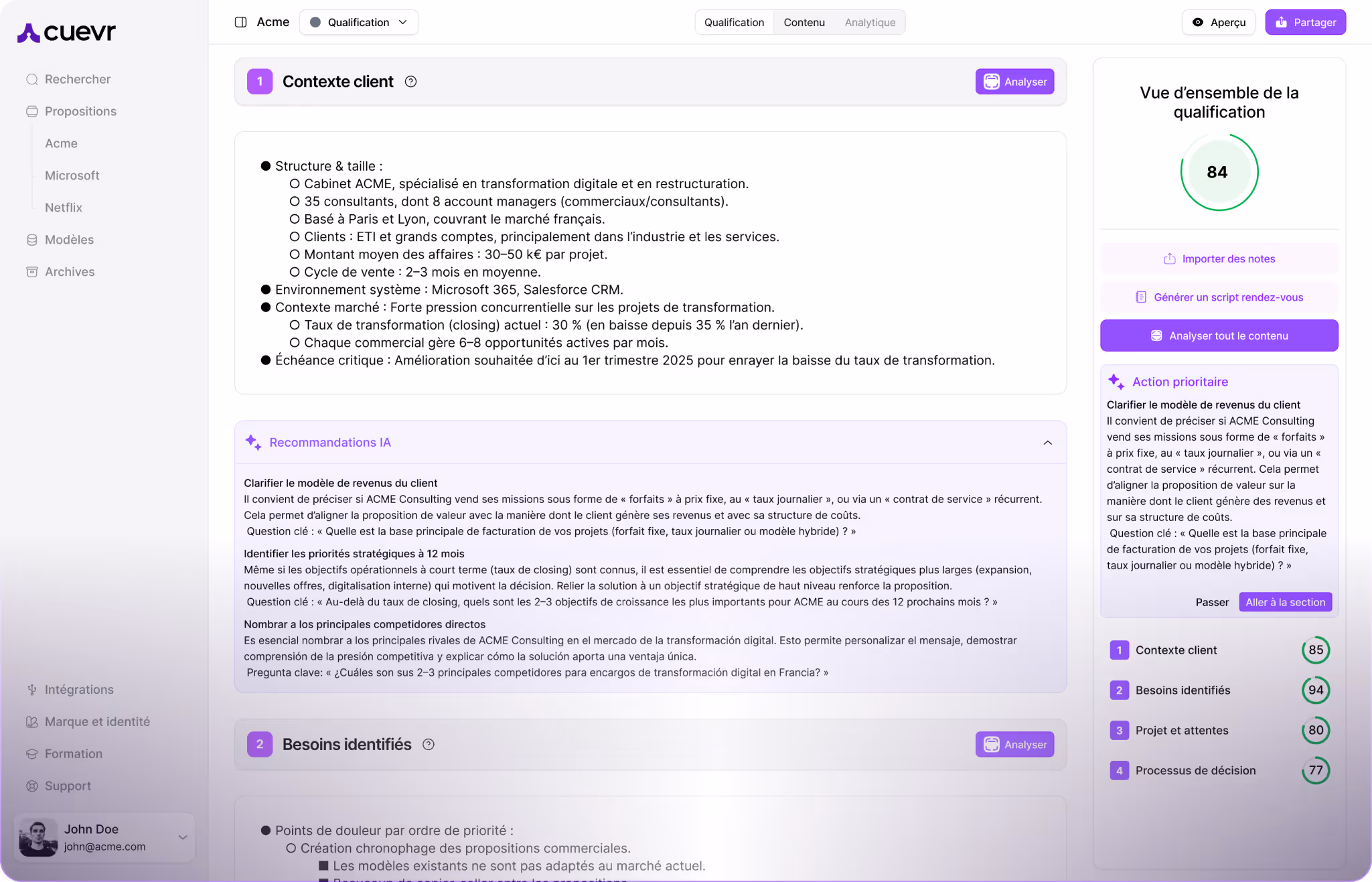Expand the John Doe account menu
Image resolution: width=1372 pixels, height=882 pixels.
(182, 837)
